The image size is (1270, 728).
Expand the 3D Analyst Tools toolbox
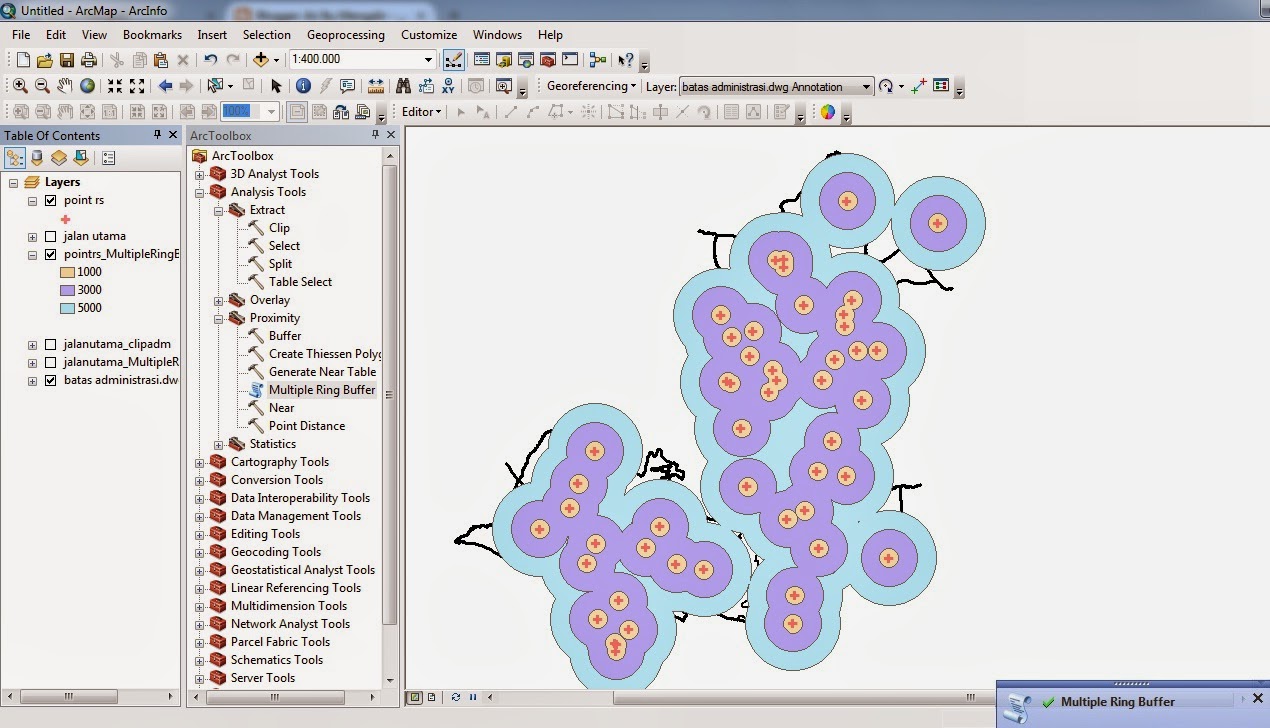pyautogui.click(x=199, y=174)
